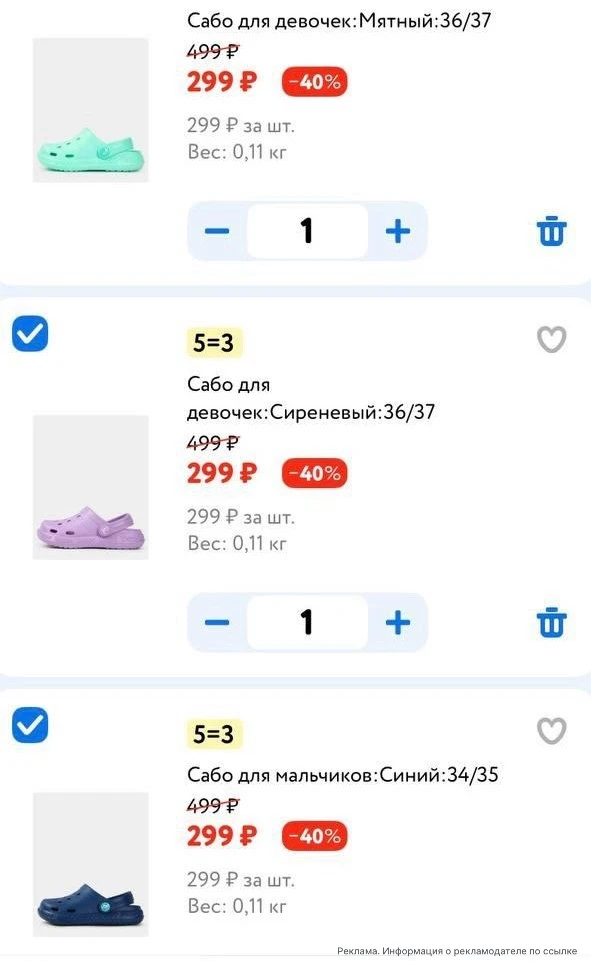Tap the 5=3 promo badge on Синий item
Image resolution: width=591 pixels, height=961 pixels.
[x=214, y=734]
